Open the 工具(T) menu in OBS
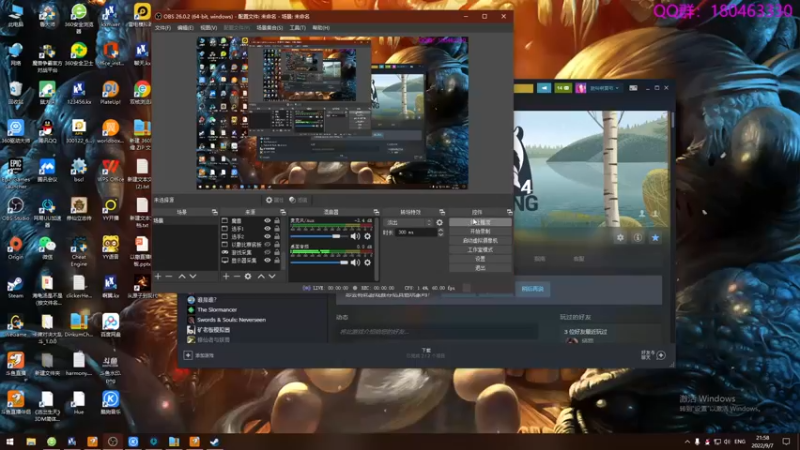800x450 pixels. (297, 28)
